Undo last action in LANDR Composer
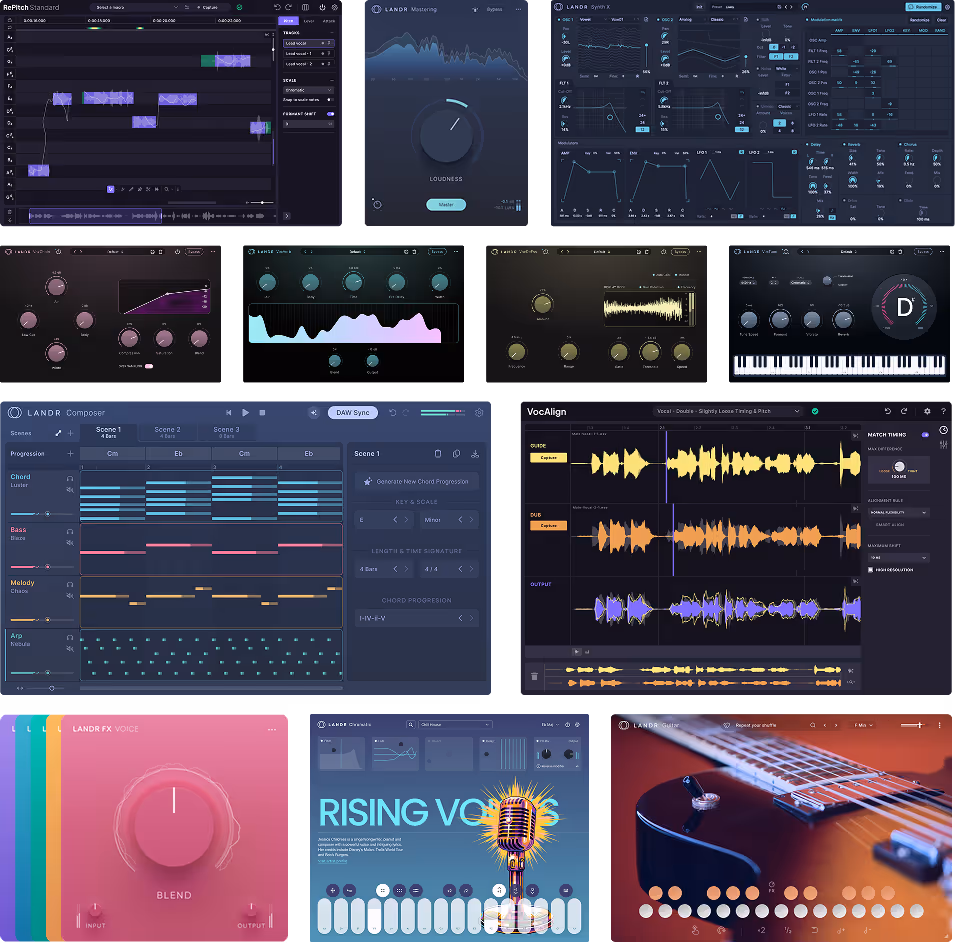Screen dimensions: 955x943 392,412
